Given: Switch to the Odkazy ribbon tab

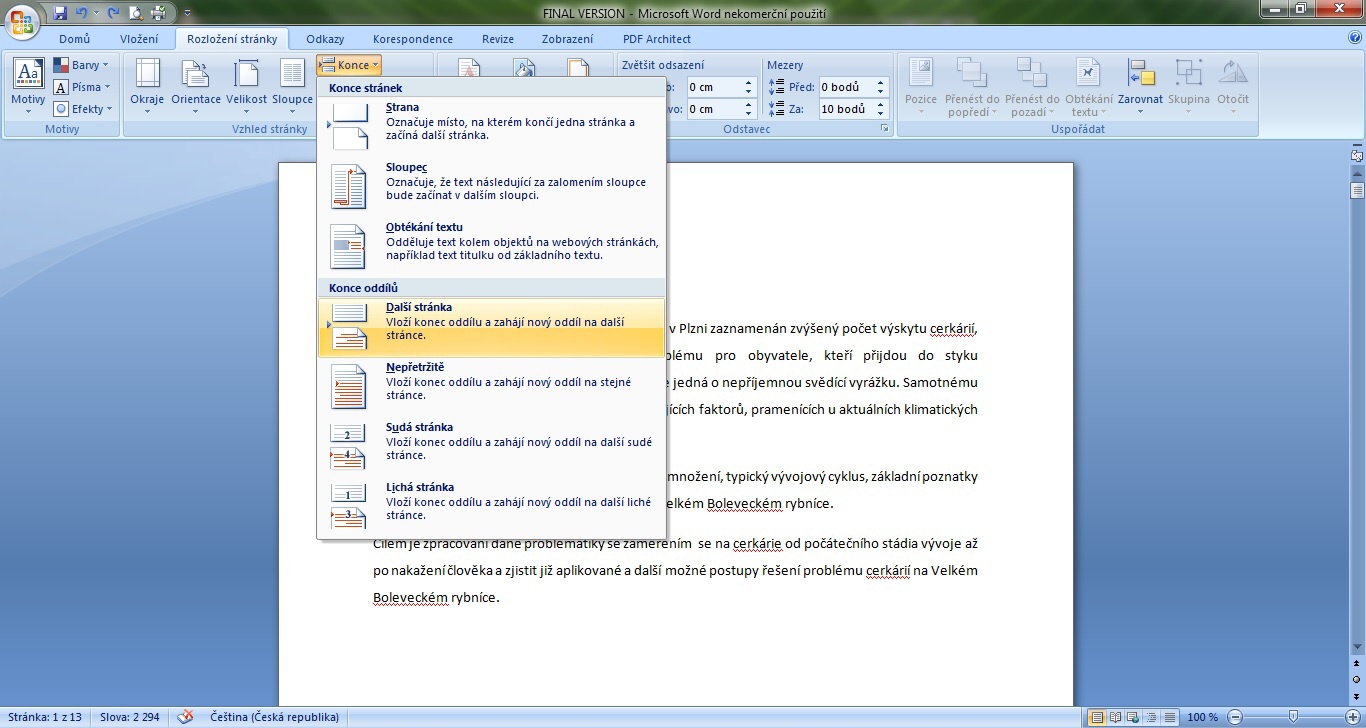Looking at the screenshot, I should pos(325,39).
